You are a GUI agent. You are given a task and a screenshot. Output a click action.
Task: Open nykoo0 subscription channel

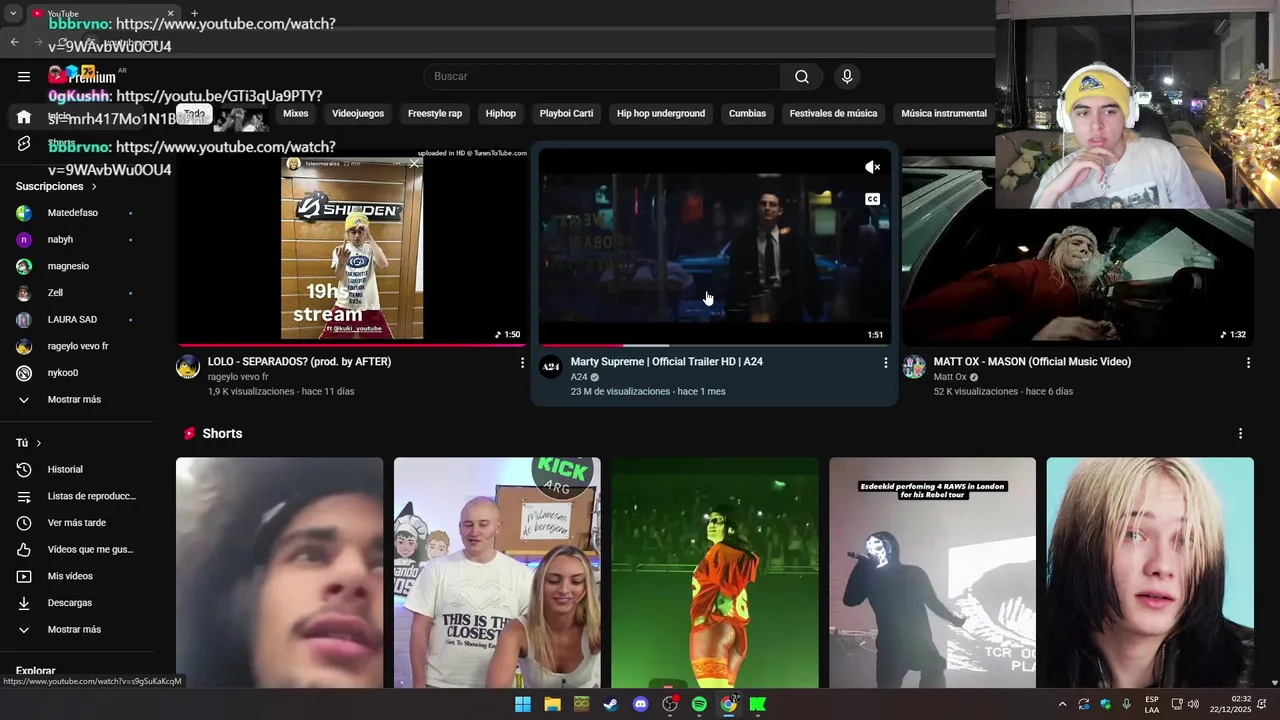coord(62,373)
